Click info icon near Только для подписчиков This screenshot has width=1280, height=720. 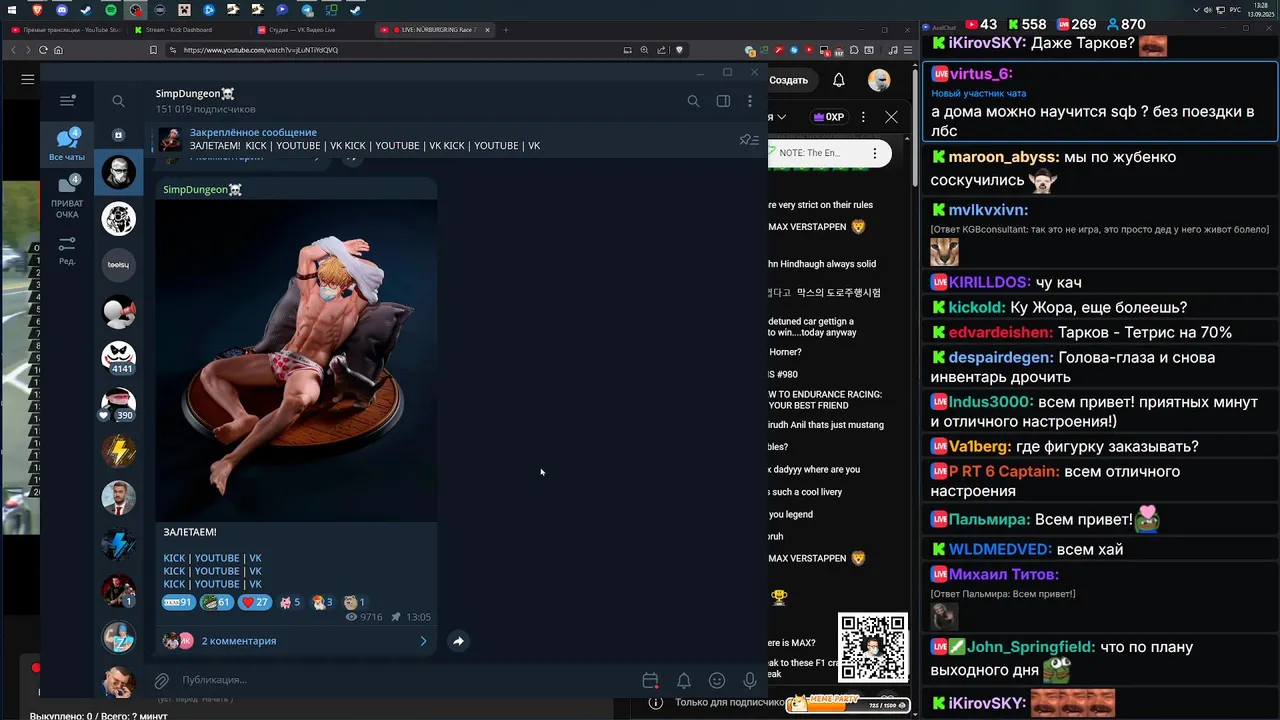(656, 703)
